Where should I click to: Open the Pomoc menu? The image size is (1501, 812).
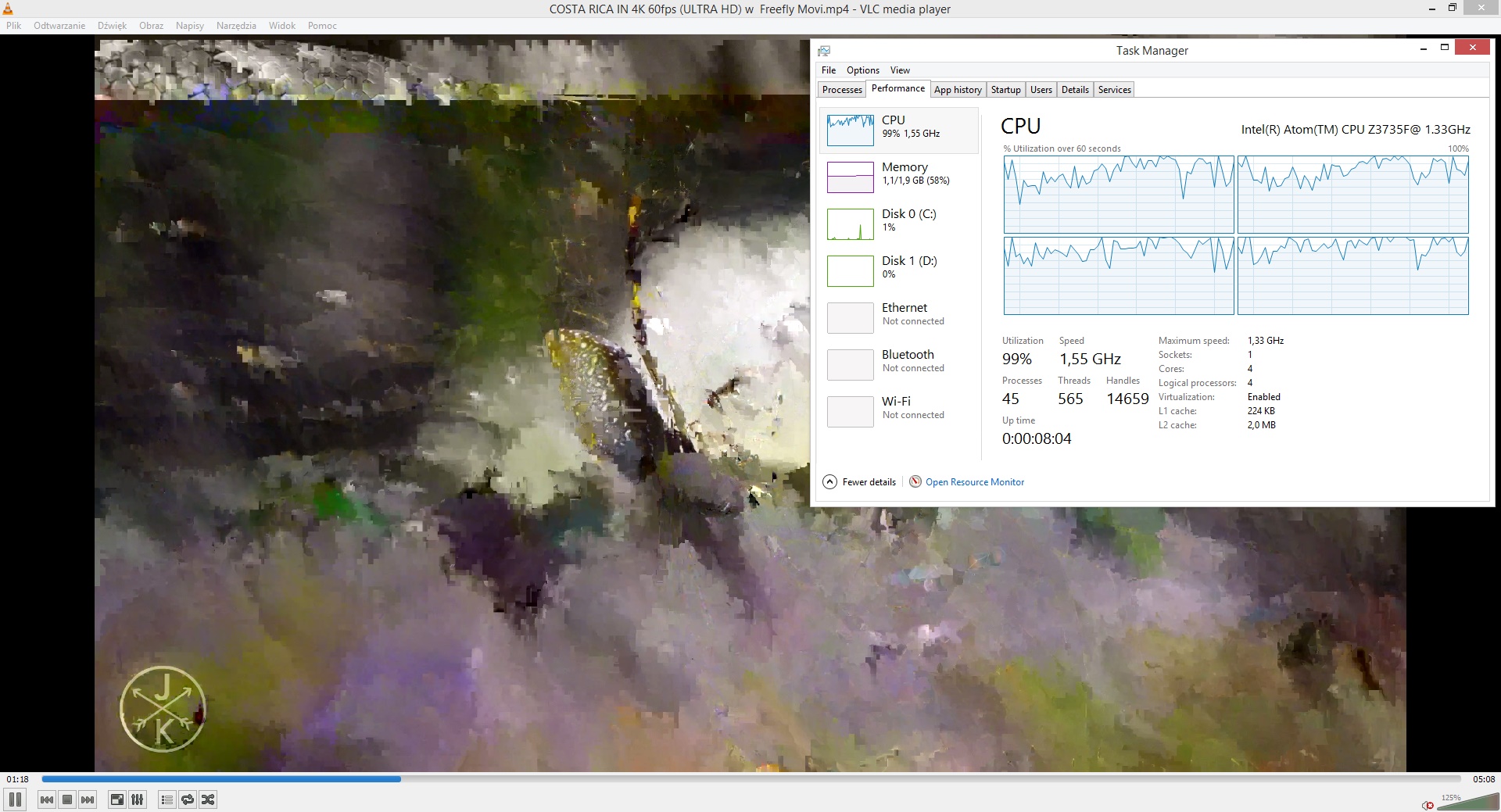[x=322, y=26]
